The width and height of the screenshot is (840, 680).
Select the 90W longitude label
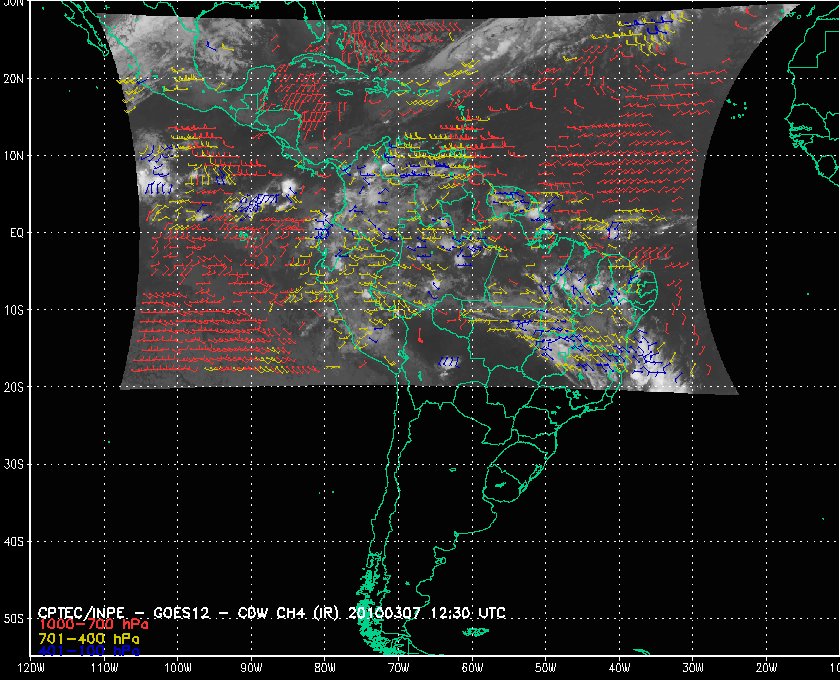pos(251,668)
